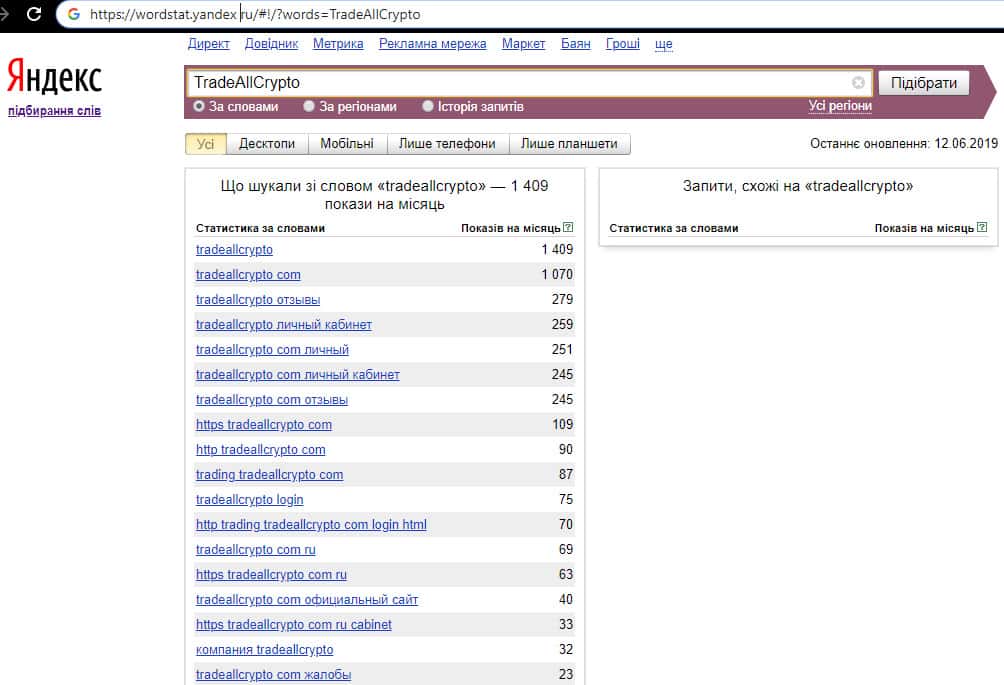Switch to the 'Десктопи' tab
The height and width of the screenshot is (685, 1004).
pyautogui.click(x=267, y=144)
